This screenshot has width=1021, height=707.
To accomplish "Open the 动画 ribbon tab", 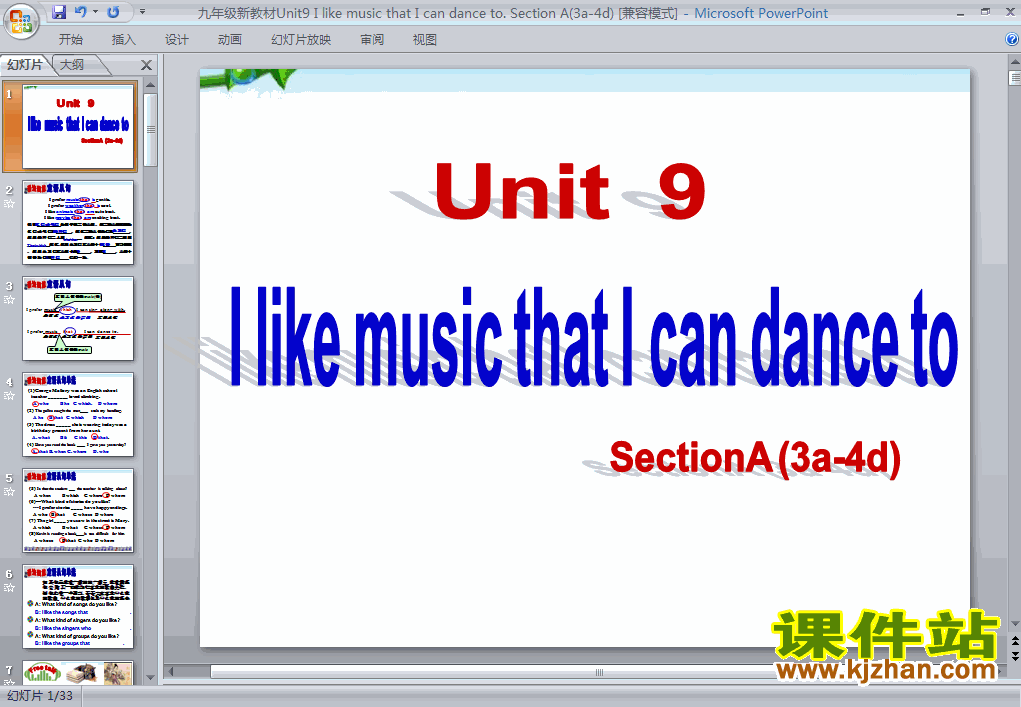I will [x=229, y=40].
